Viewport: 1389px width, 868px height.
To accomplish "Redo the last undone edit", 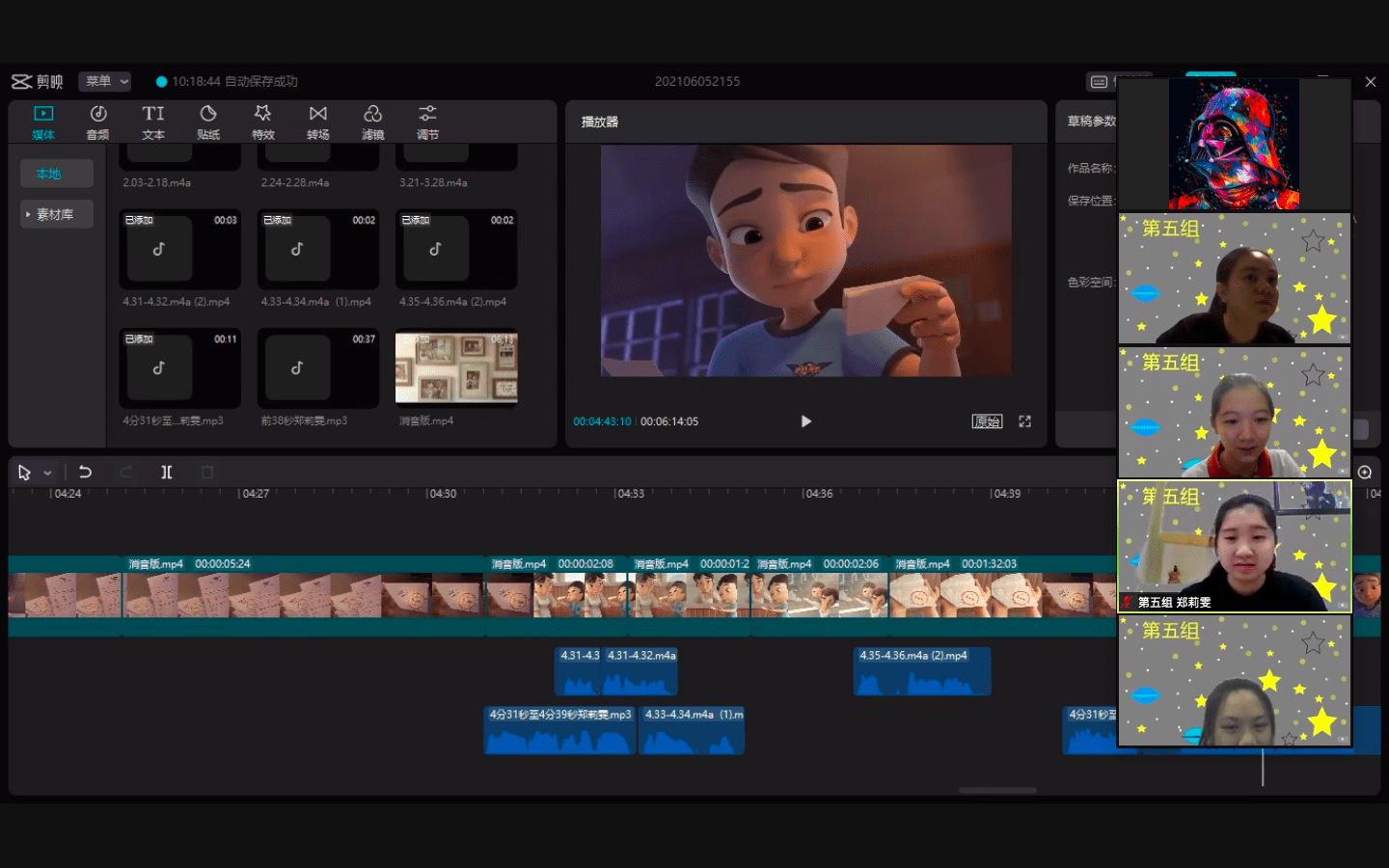I will coord(125,472).
